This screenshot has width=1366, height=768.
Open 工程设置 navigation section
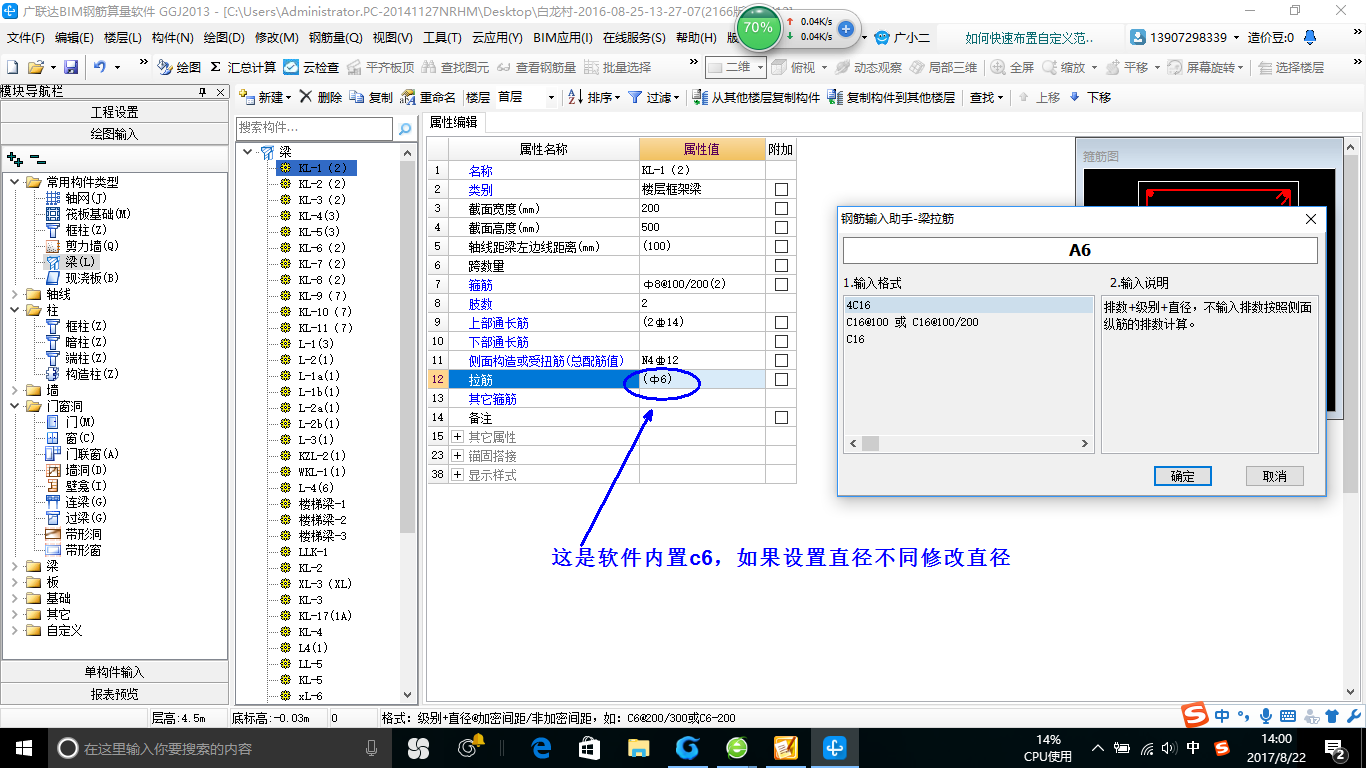point(114,112)
